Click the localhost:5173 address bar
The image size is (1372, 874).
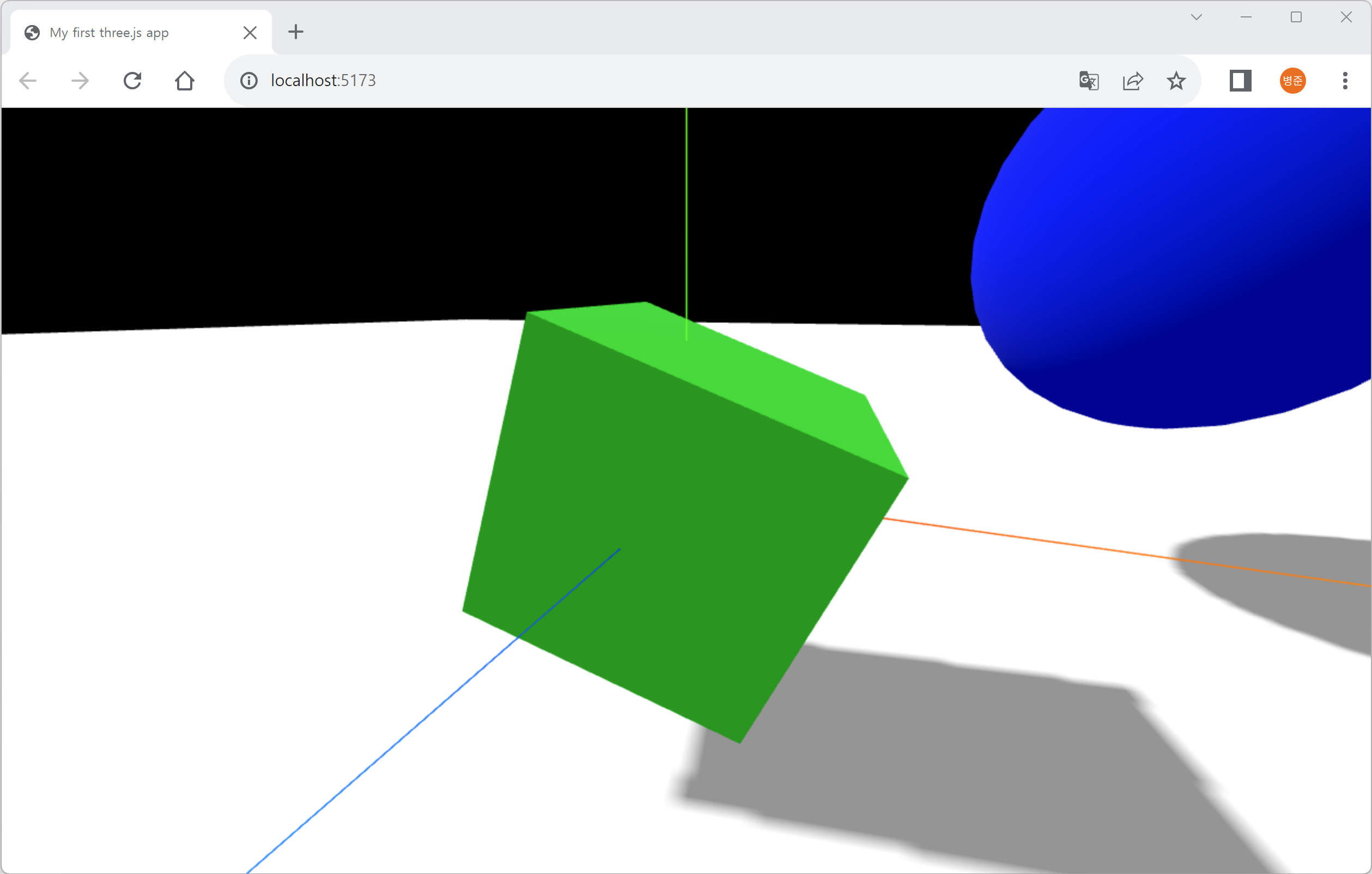point(627,80)
